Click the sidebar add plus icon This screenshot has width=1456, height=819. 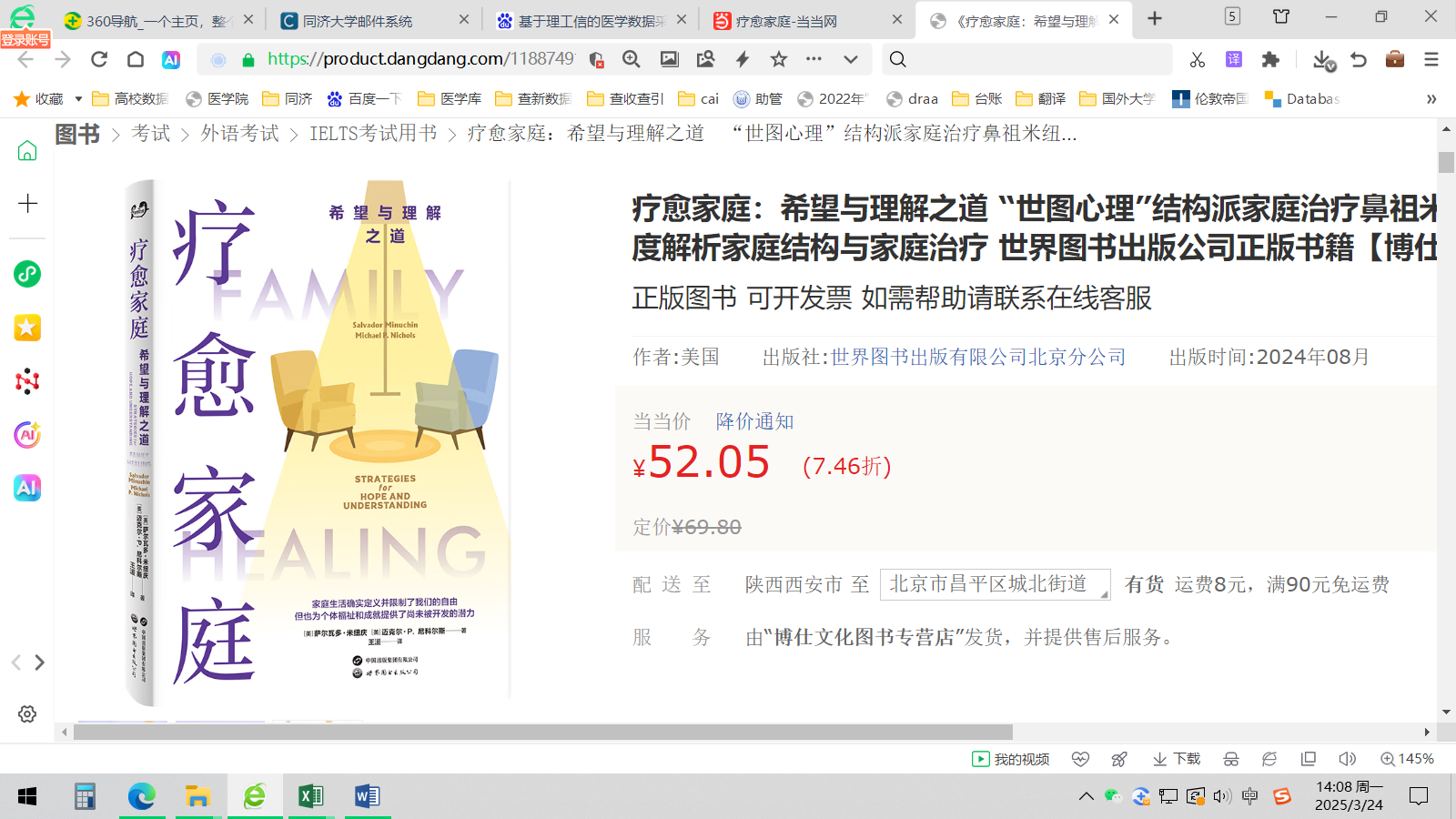(x=27, y=203)
